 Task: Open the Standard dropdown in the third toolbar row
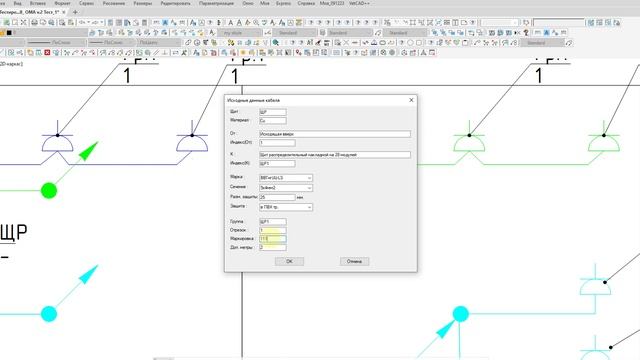tap(542, 42)
